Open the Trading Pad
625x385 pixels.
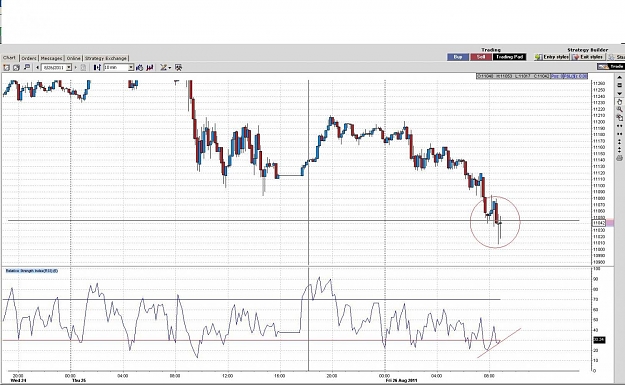(509, 57)
